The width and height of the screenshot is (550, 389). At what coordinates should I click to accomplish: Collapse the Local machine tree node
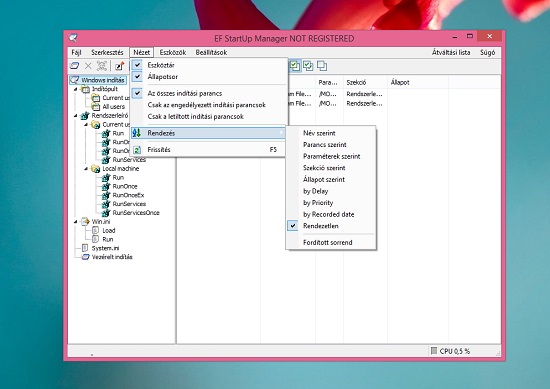(x=86, y=169)
